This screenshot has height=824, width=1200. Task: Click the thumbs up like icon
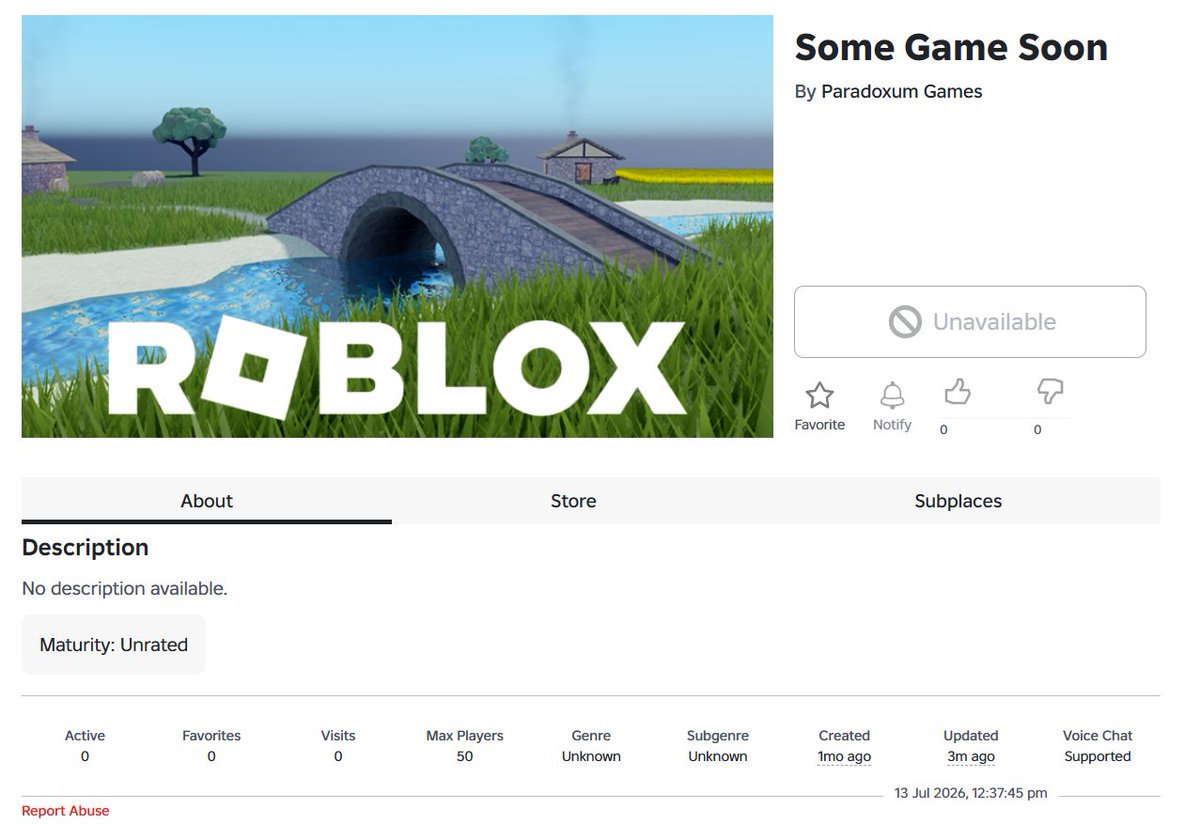[957, 392]
